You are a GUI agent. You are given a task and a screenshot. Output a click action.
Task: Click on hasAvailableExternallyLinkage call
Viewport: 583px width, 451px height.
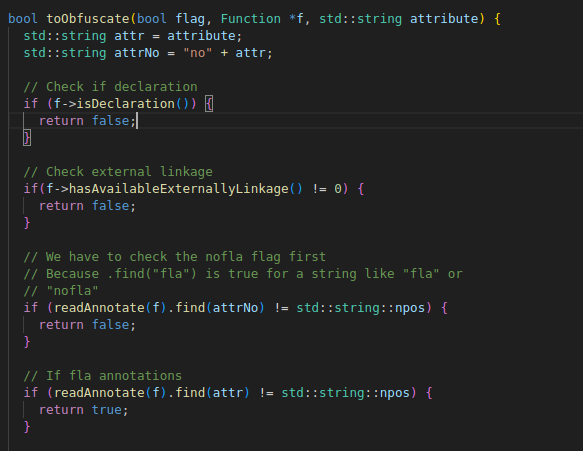tap(178, 189)
